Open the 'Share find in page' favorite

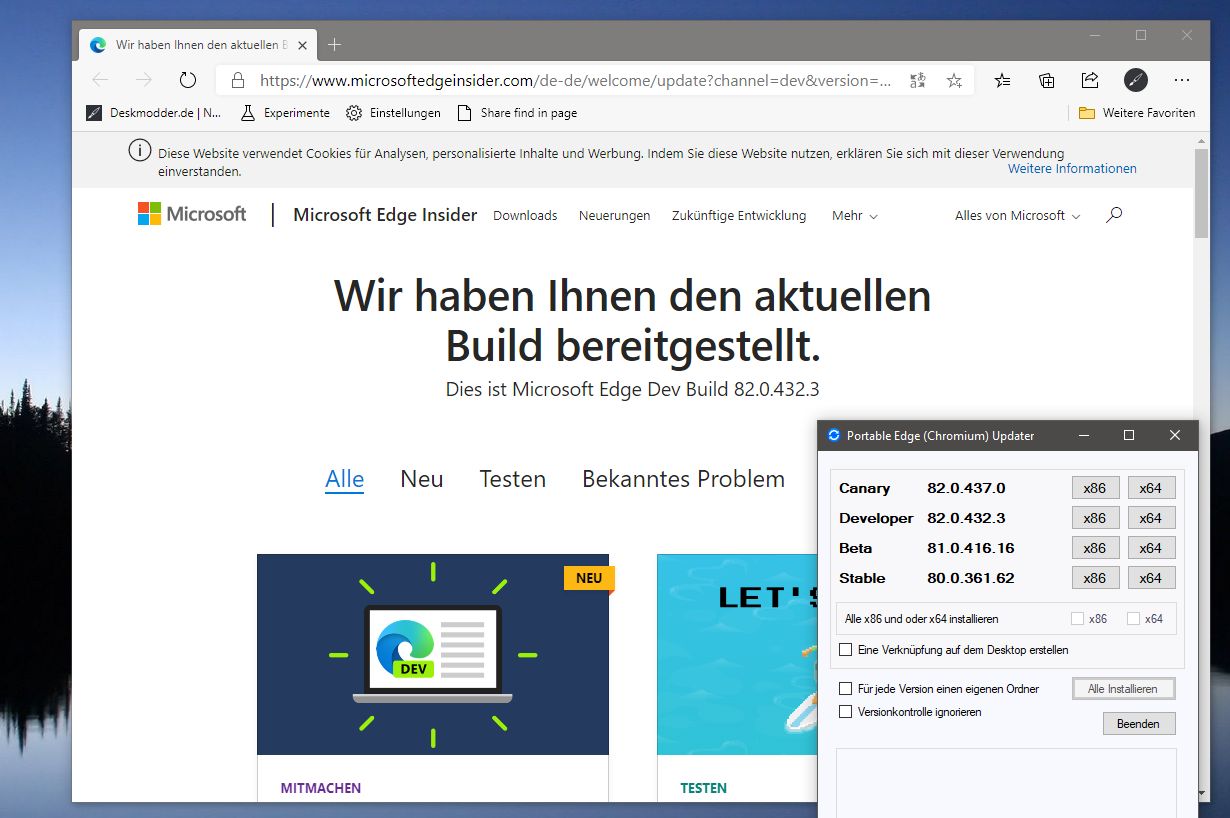pos(517,113)
